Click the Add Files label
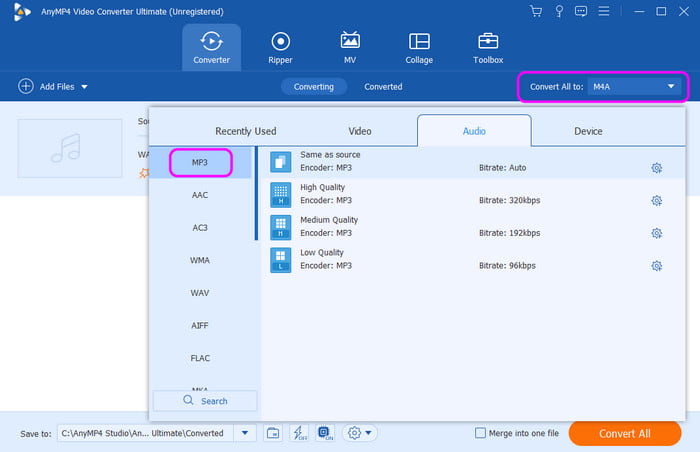 click(57, 87)
